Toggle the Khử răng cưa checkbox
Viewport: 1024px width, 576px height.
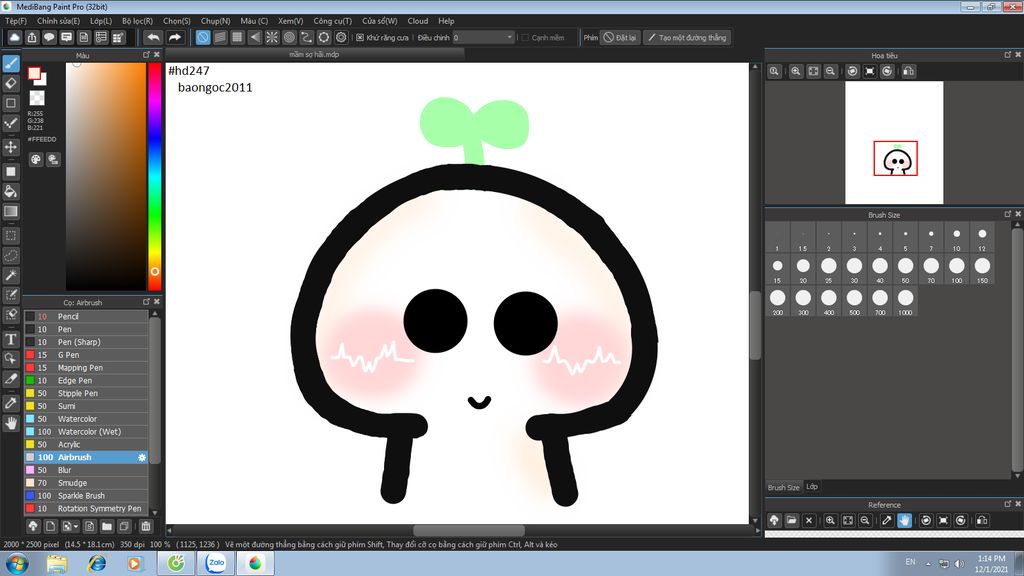click(360, 38)
